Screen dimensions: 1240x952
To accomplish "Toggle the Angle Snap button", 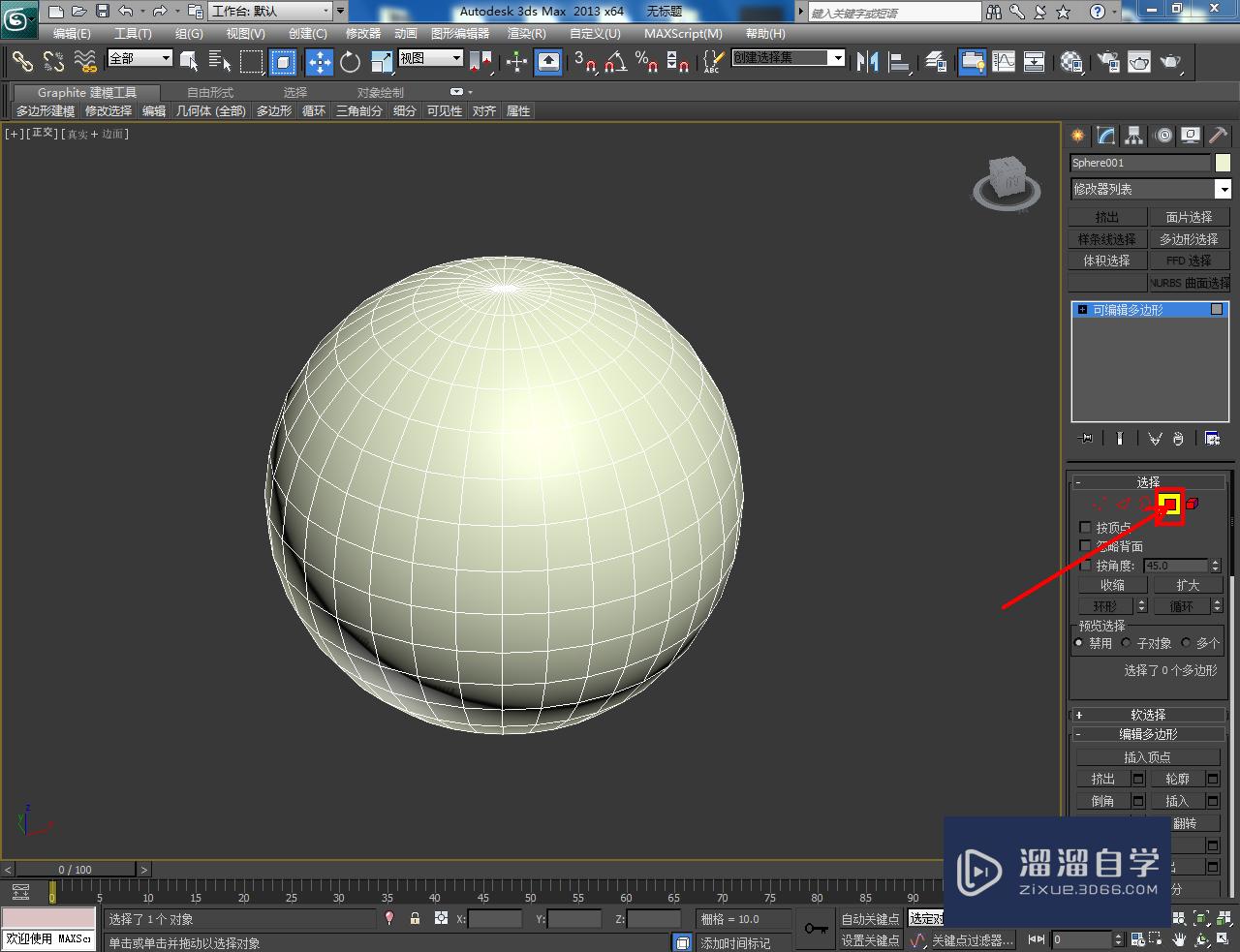I will pos(615,62).
